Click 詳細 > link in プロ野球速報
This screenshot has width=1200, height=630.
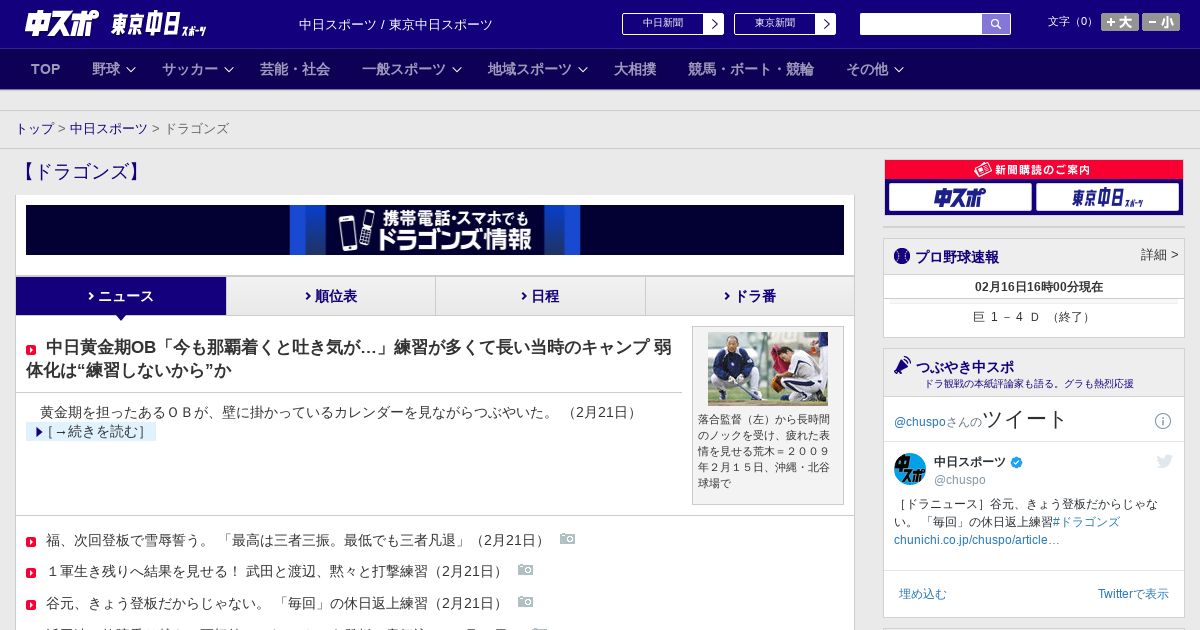click(1160, 255)
